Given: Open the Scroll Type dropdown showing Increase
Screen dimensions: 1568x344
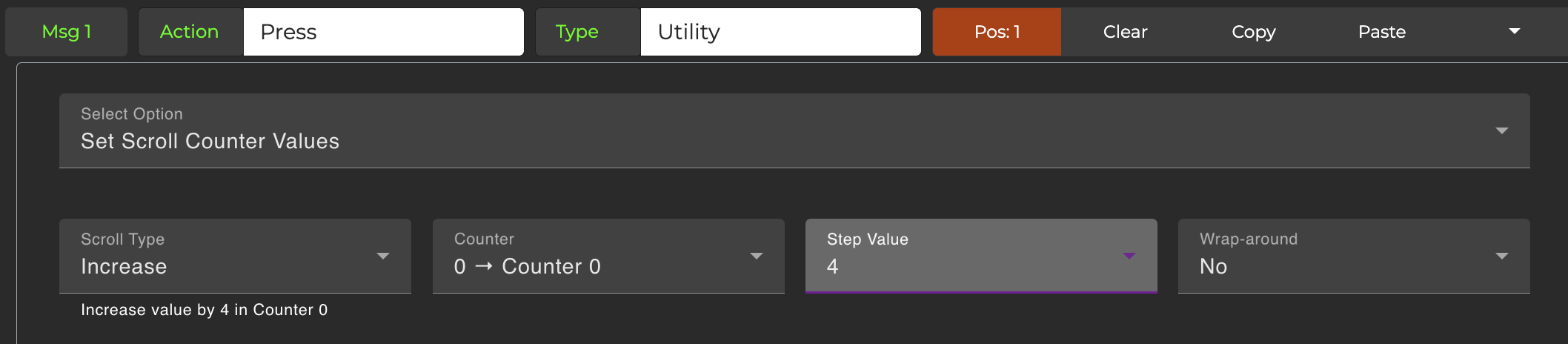Looking at the screenshot, I should click(x=222, y=257).
